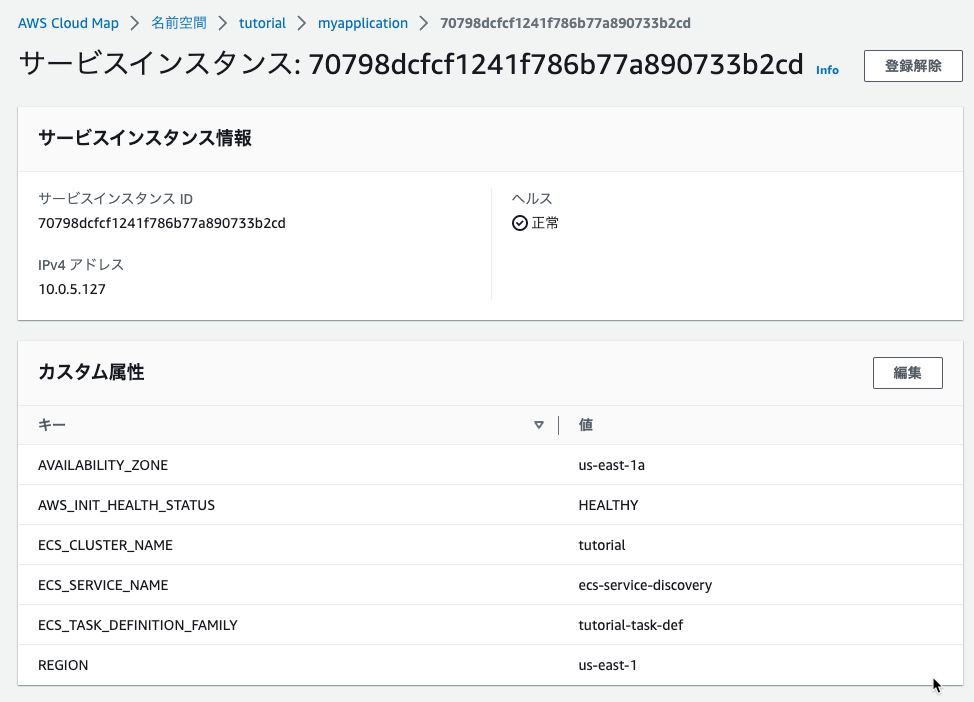The width and height of the screenshot is (974, 702).
Task: Click the IPv4 address 10.0.5.127
Action: tap(72, 289)
